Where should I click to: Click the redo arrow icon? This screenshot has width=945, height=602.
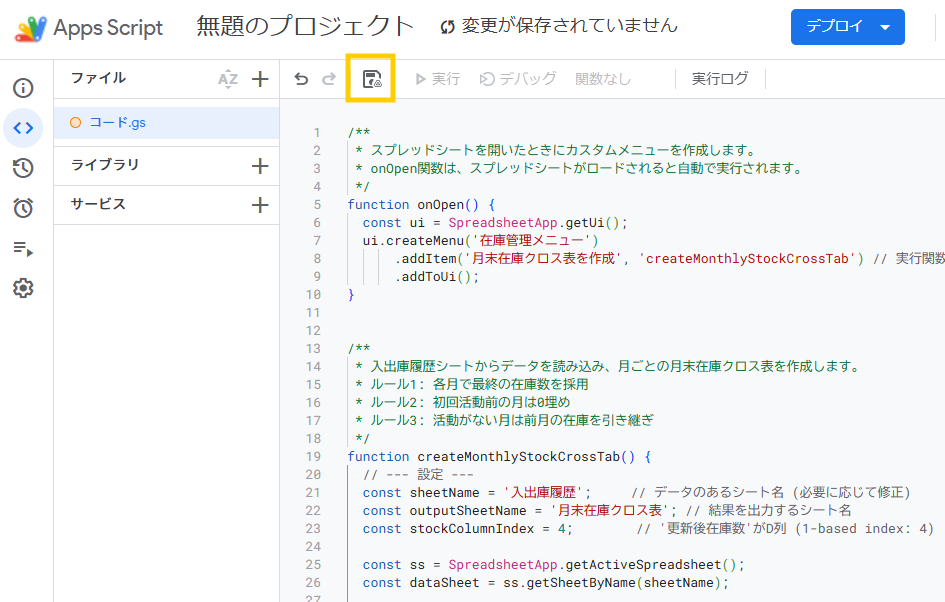pyautogui.click(x=328, y=79)
